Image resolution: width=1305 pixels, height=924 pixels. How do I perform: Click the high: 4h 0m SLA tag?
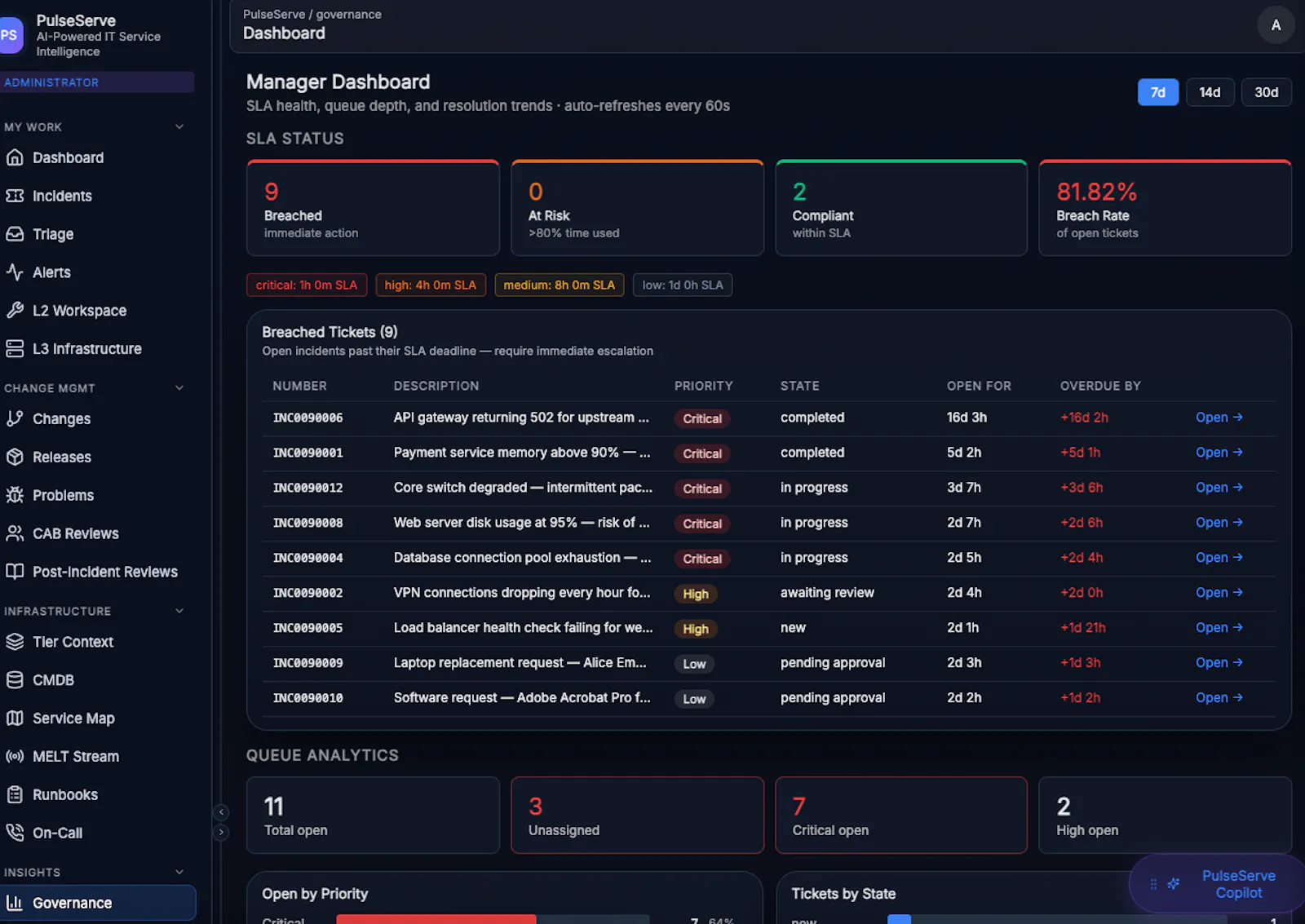[x=431, y=285]
